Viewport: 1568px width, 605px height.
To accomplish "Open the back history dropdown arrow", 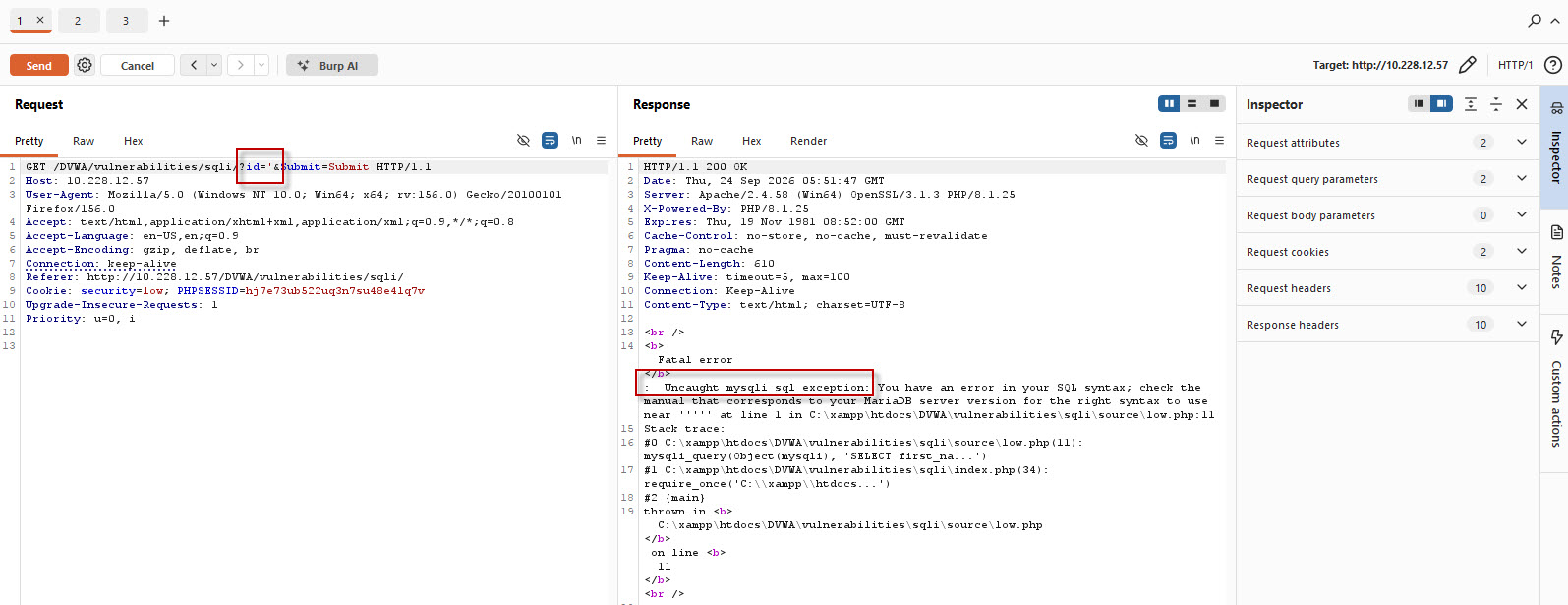I will coord(214,65).
